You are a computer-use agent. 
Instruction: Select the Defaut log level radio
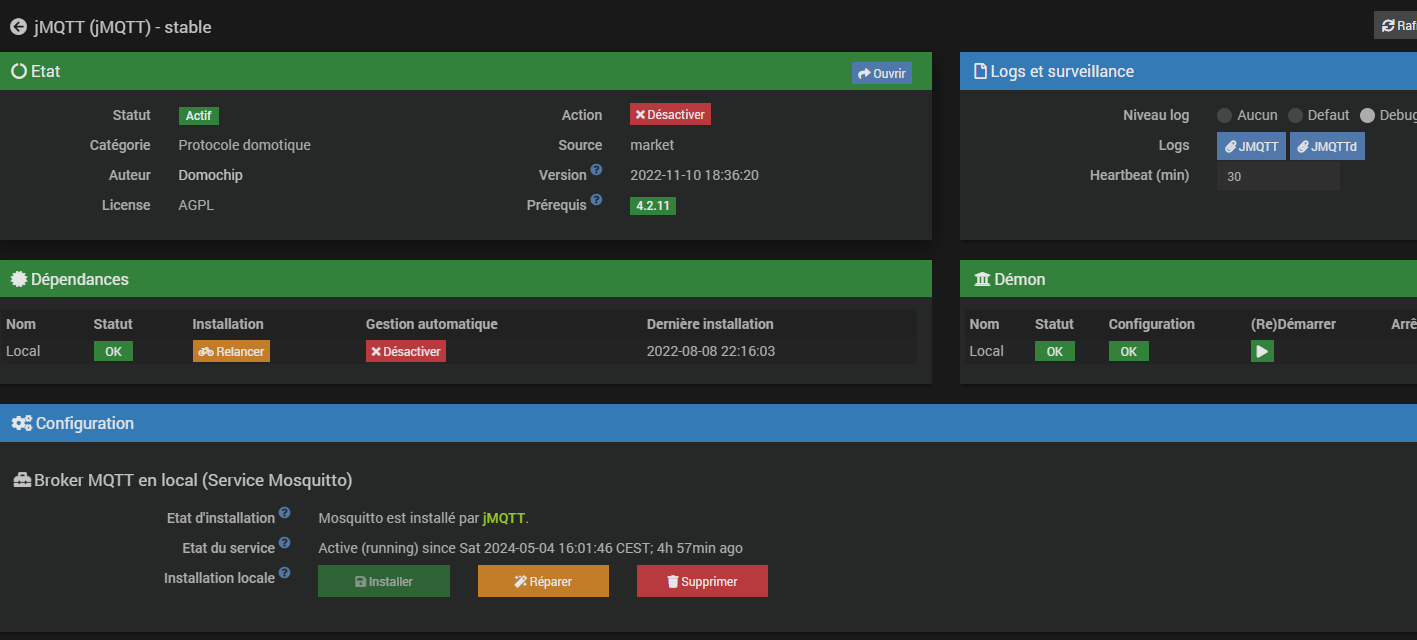click(1295, 115)
